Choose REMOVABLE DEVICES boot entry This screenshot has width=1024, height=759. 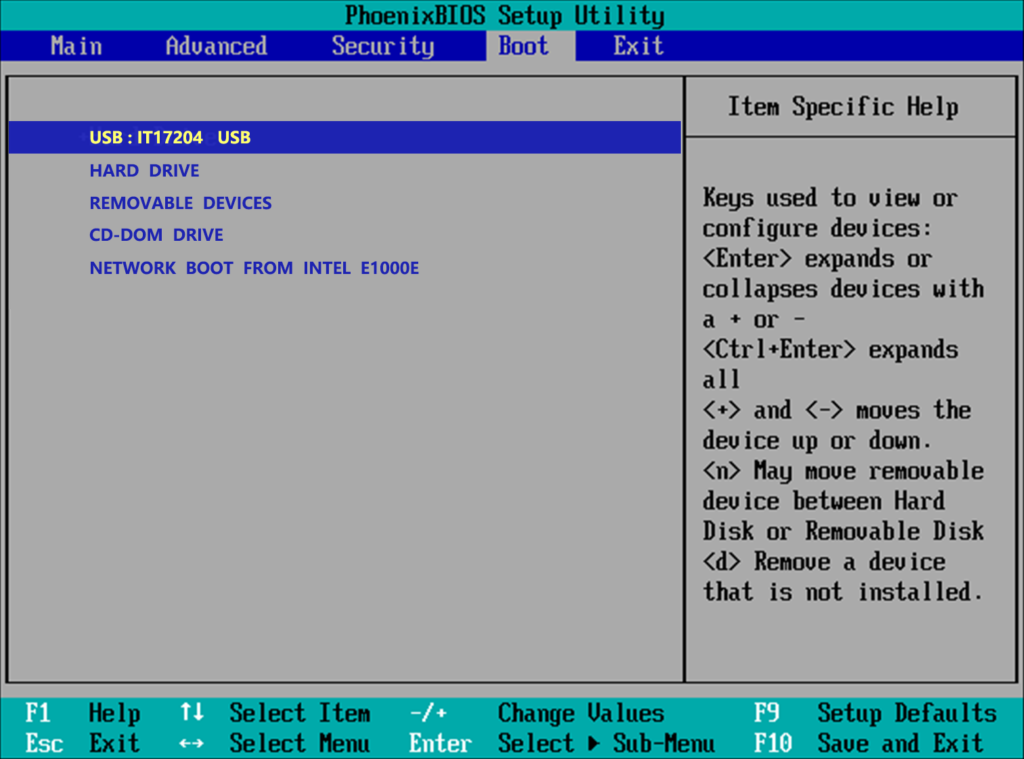pyautogui.click(x=180, y=203)
